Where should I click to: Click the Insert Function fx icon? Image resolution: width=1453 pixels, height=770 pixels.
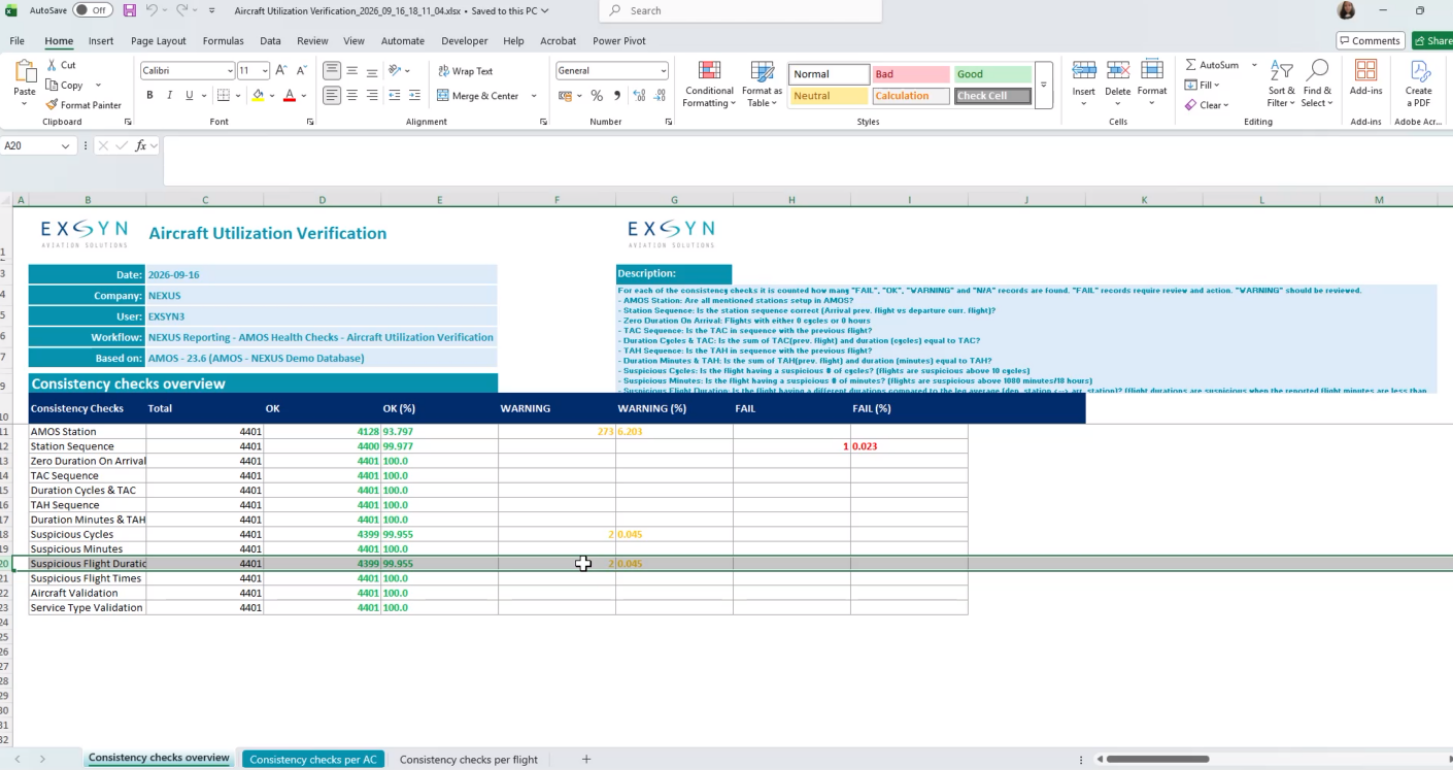tap(141, 146)
